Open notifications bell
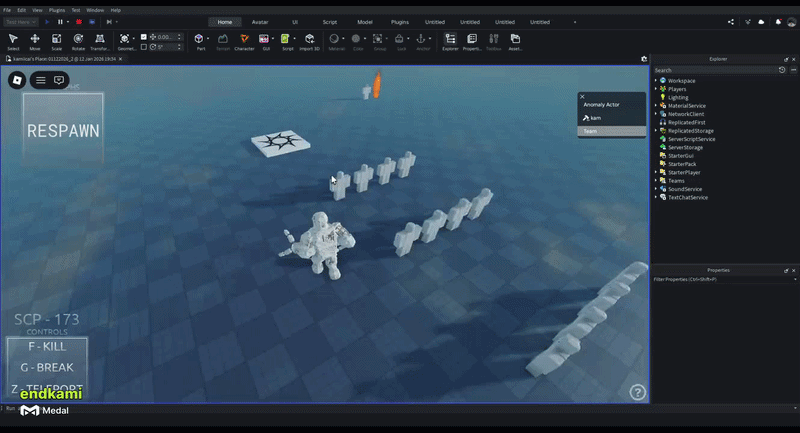800x433 pixels. coord(778,22)
